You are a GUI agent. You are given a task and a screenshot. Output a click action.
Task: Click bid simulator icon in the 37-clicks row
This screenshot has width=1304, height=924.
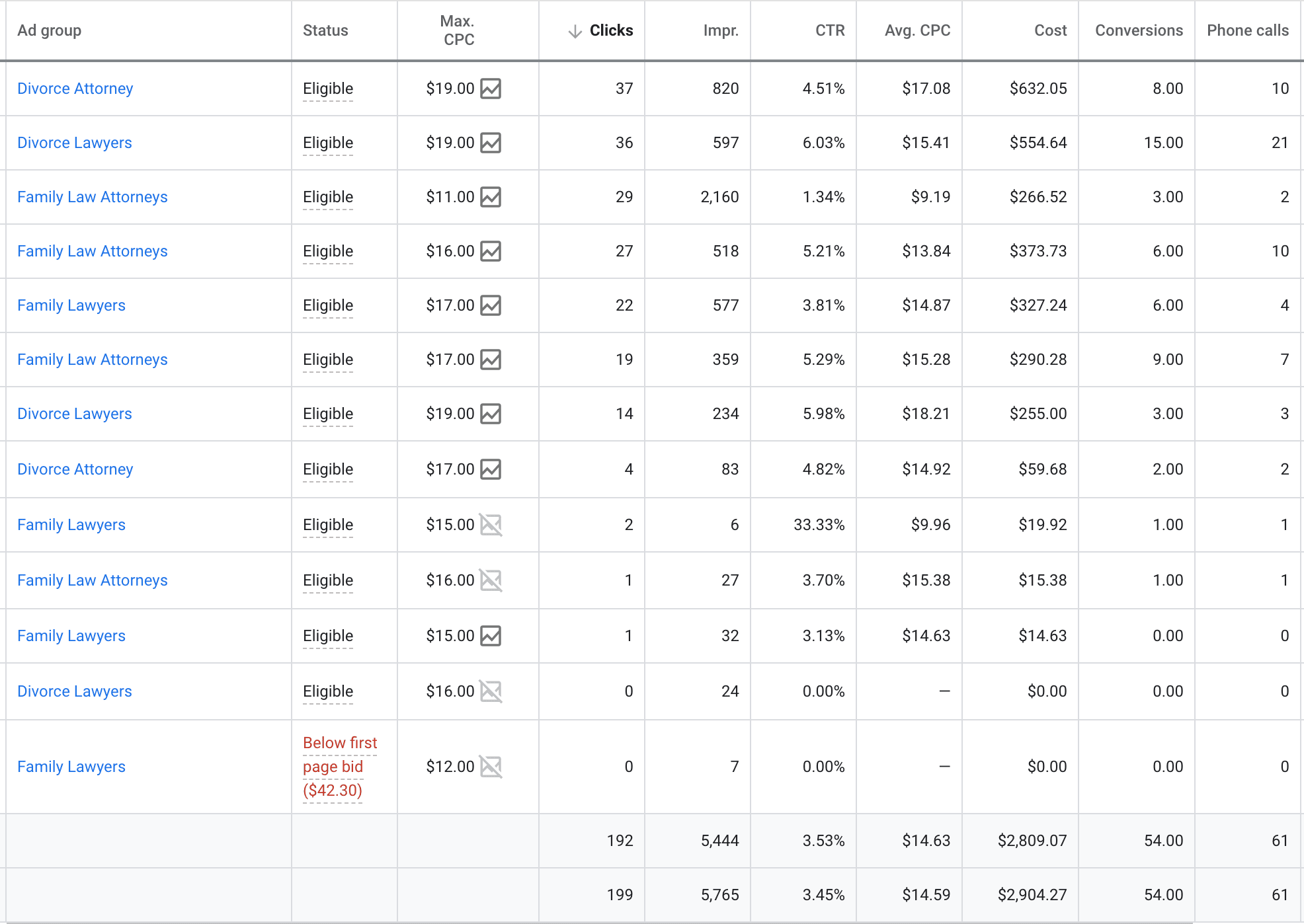(x=491, y=89)
